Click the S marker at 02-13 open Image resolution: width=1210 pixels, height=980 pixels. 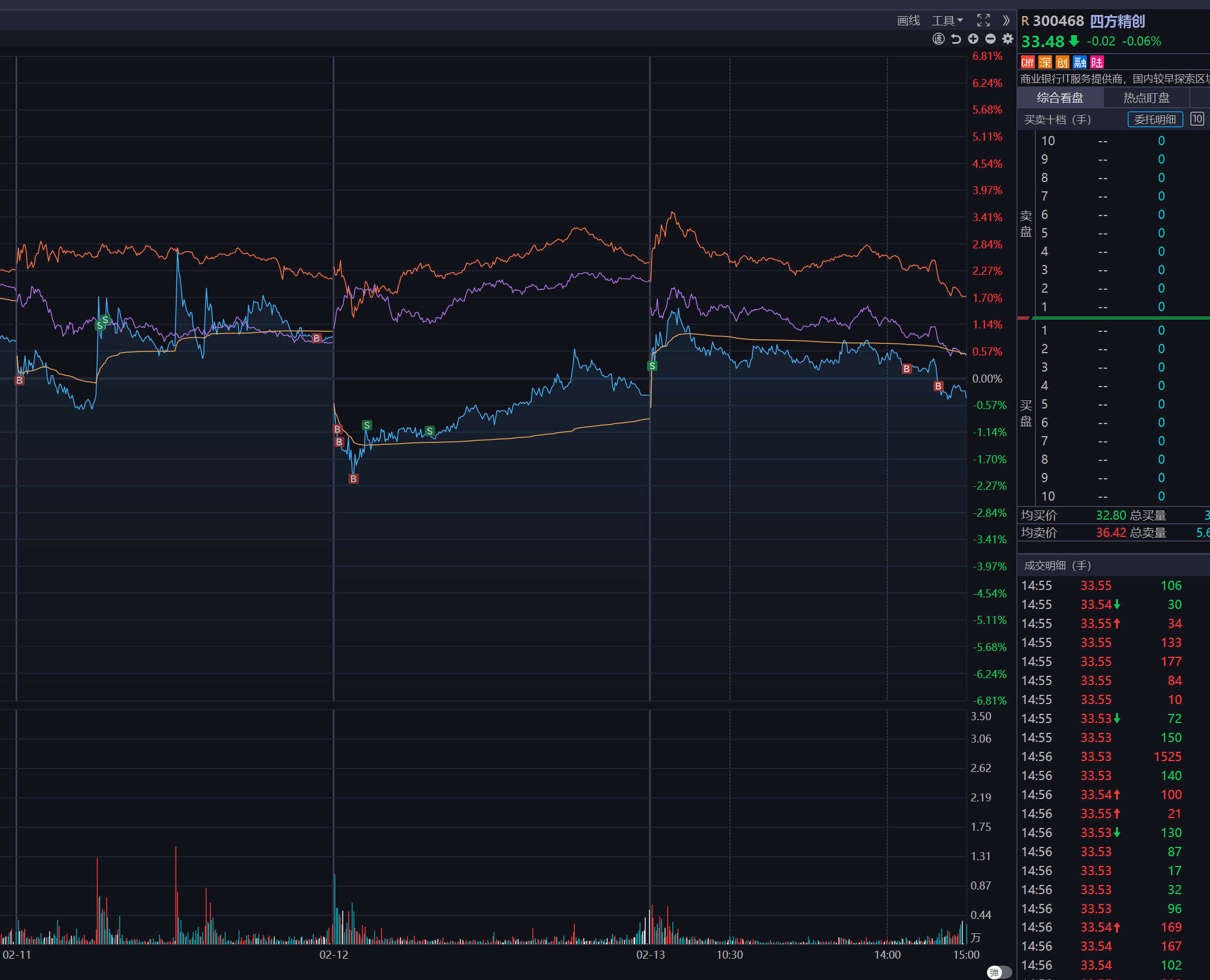click(x=652, y=366)
